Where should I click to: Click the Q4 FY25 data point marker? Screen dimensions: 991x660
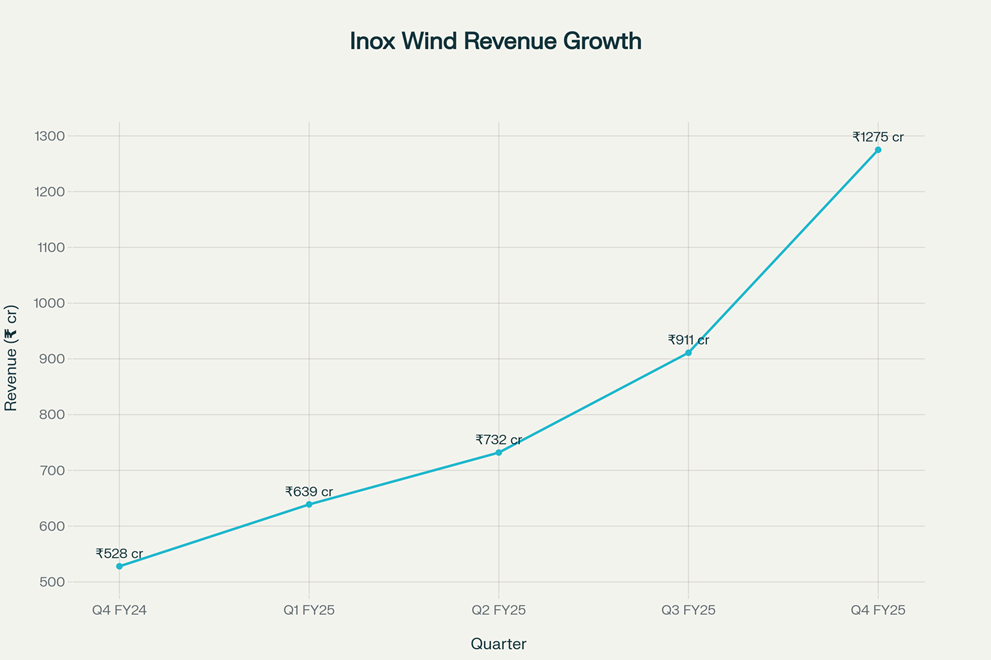878,150
